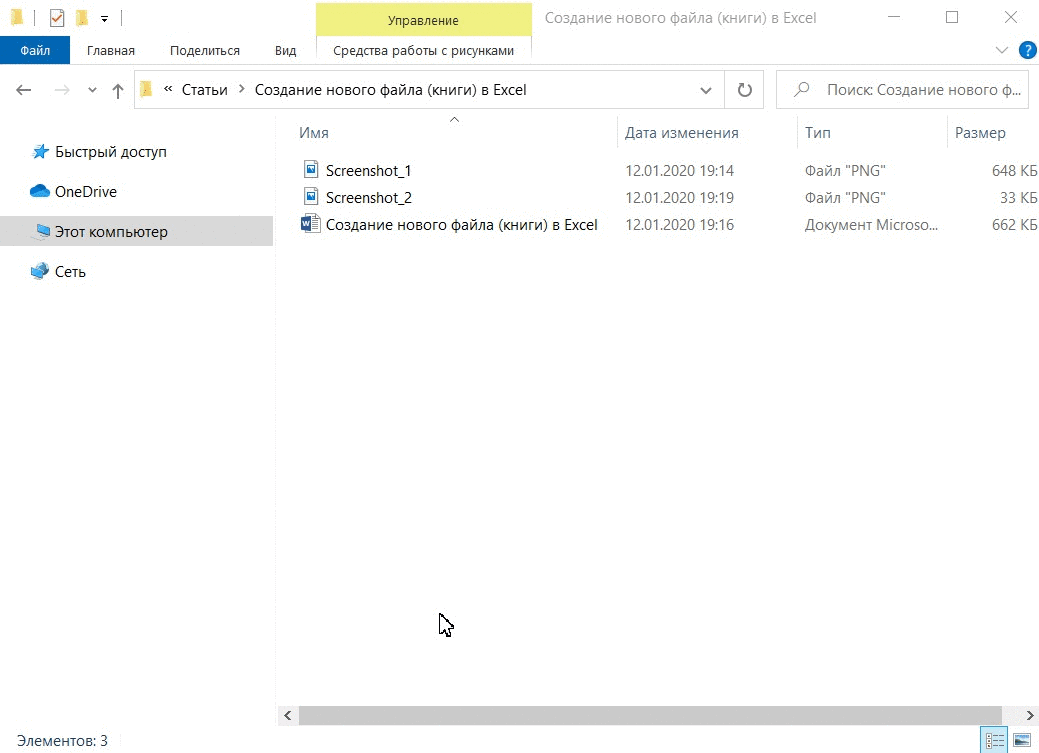The image size is (1039, 753).
Task: Click the magnifier search icon
Action: tap(802, 89)
